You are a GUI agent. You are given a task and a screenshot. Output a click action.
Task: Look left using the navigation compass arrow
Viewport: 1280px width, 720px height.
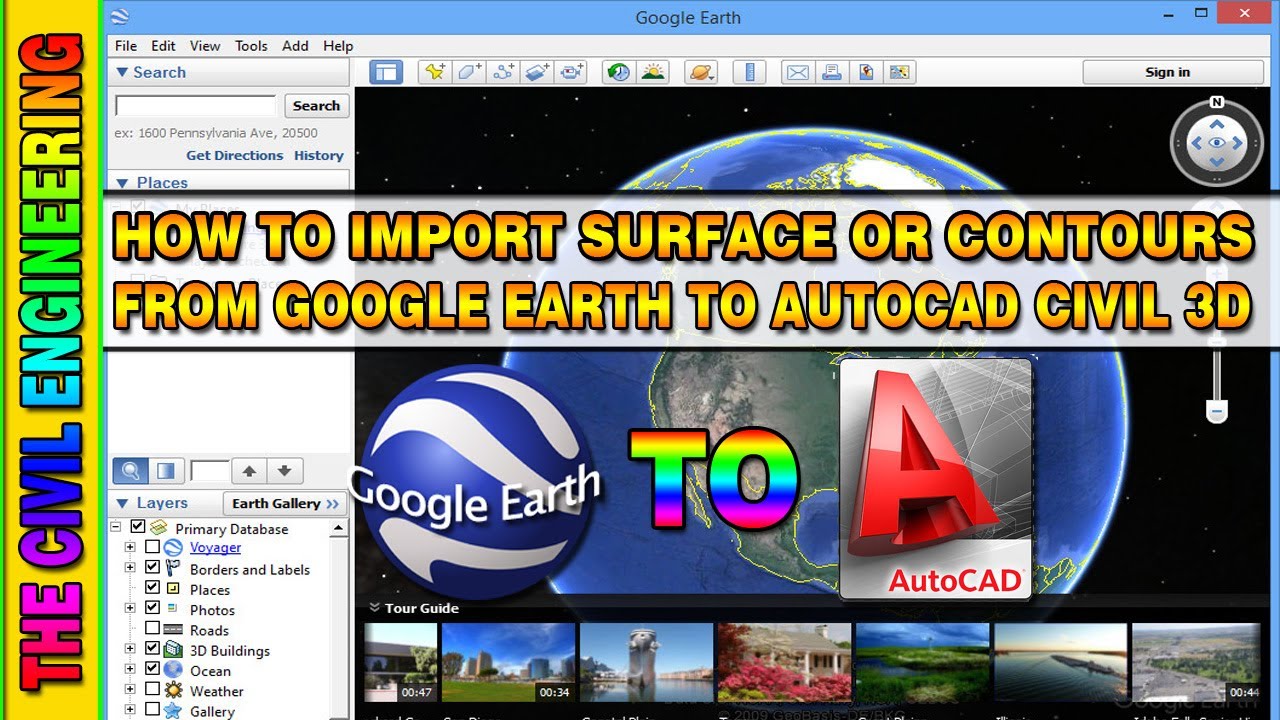[x=1196, y=143]
